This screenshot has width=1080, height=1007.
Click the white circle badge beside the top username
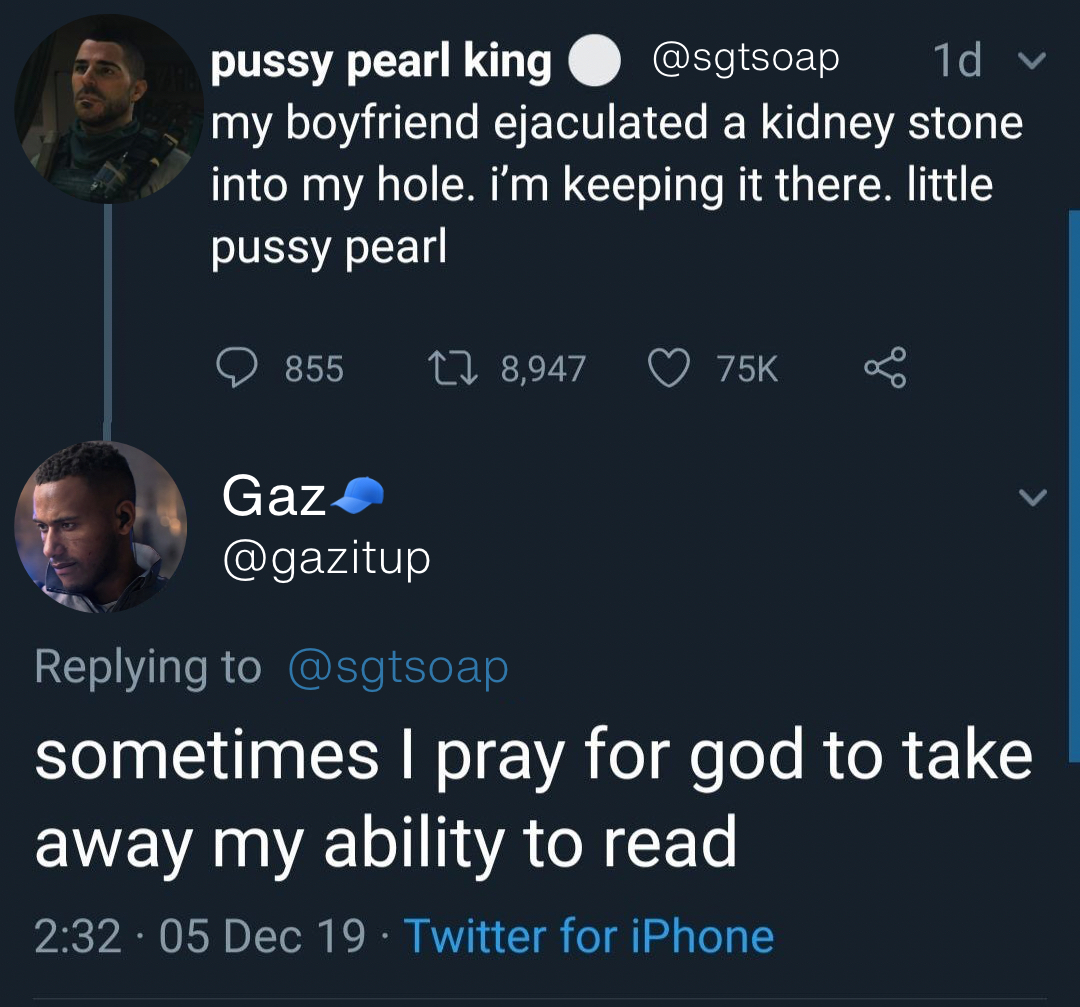(x=594, y=64)
